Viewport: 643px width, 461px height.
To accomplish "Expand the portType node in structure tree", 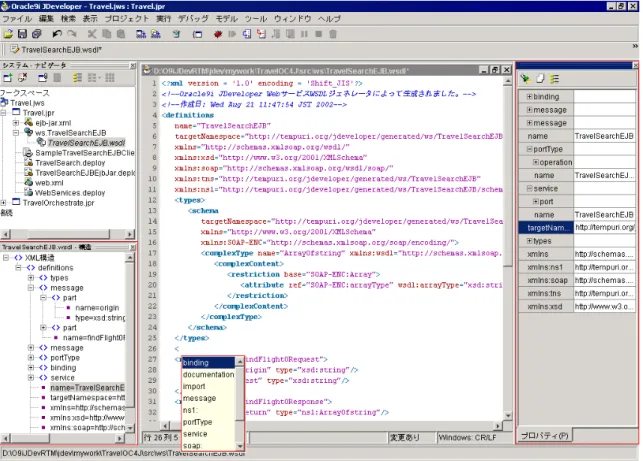I will tap(31, 358).
